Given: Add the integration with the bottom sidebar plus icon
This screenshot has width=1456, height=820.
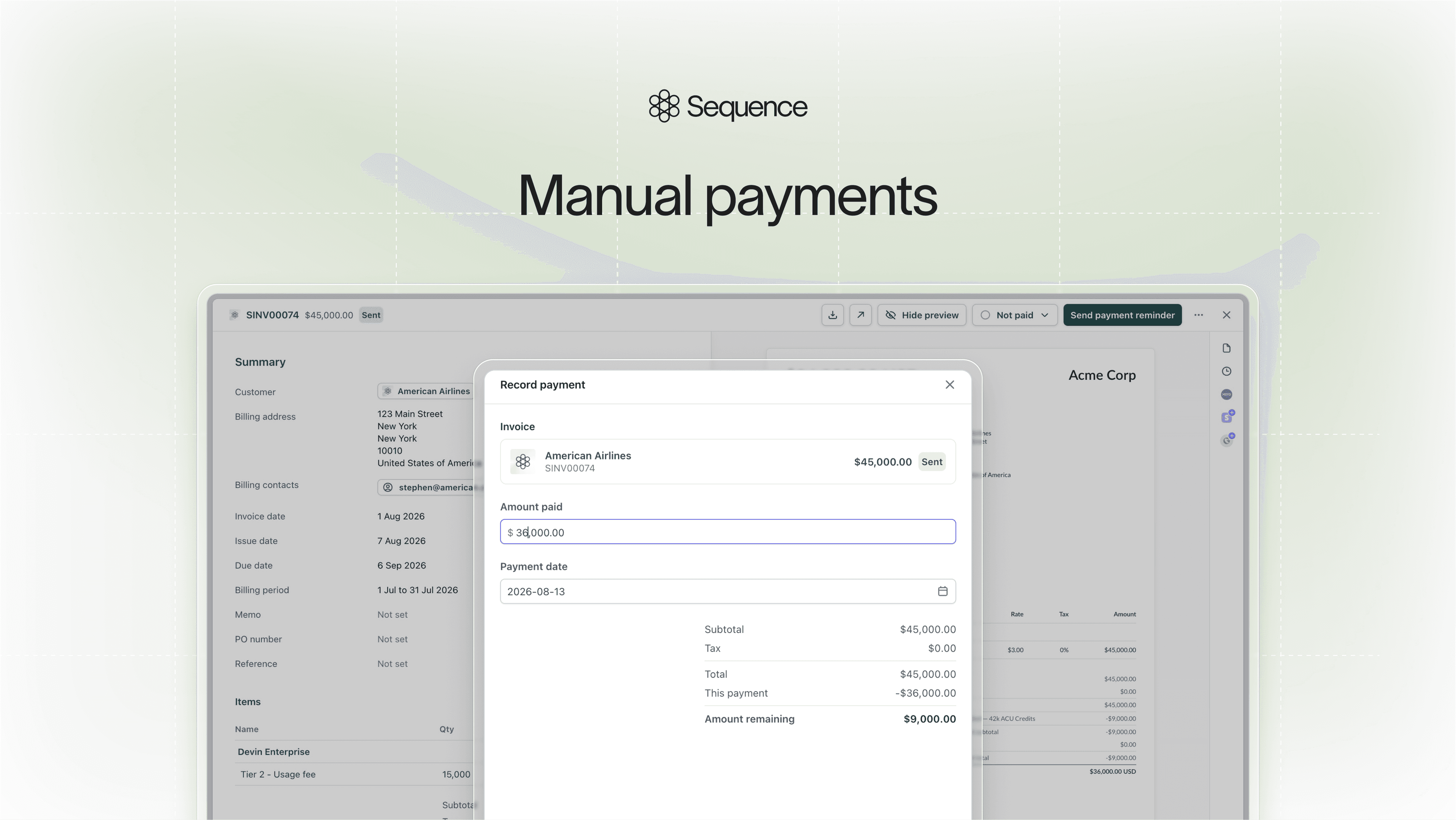Looking at the screenshot, I should click(x=1227, y=440).
